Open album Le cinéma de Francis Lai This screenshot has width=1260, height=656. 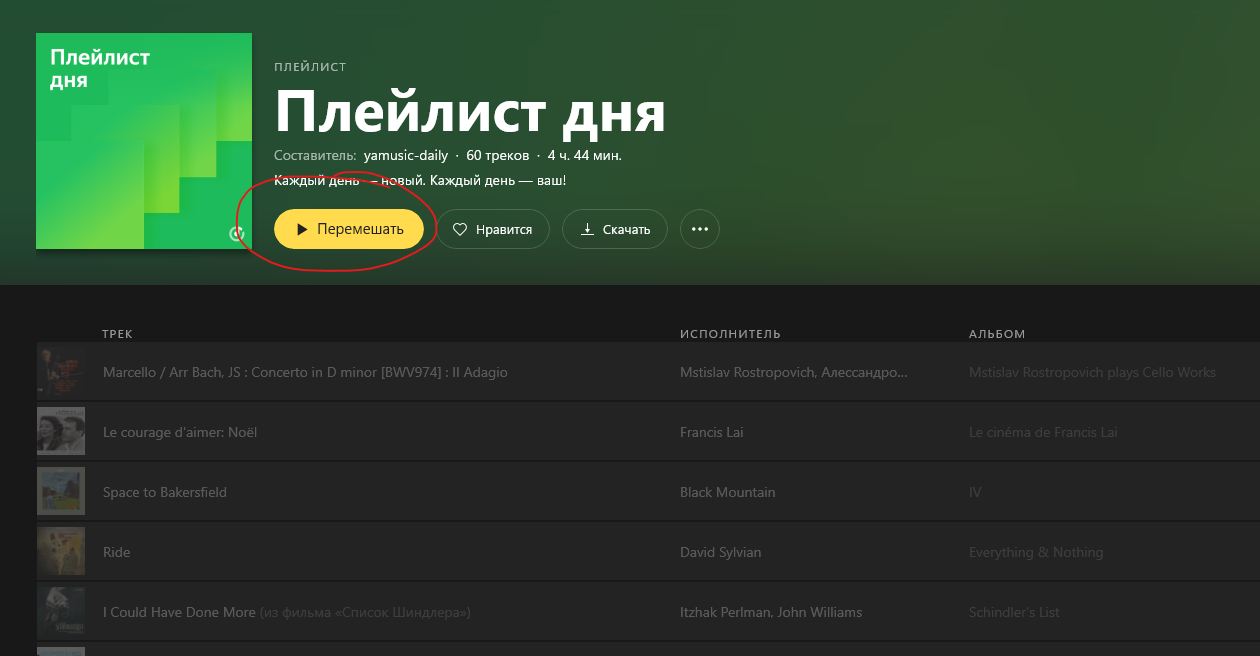1043,432
